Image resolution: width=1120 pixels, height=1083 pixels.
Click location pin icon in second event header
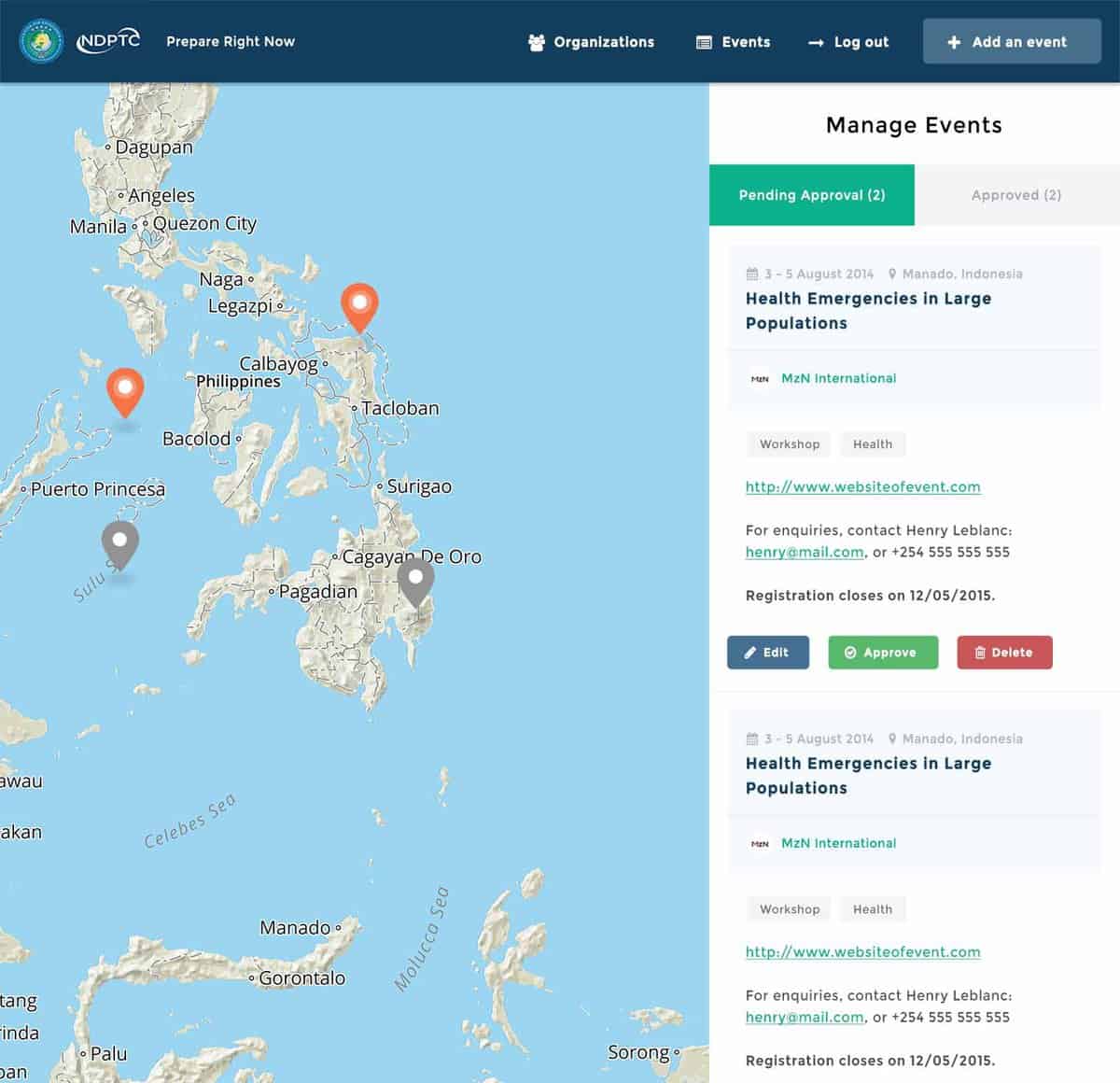coord(892,738)
